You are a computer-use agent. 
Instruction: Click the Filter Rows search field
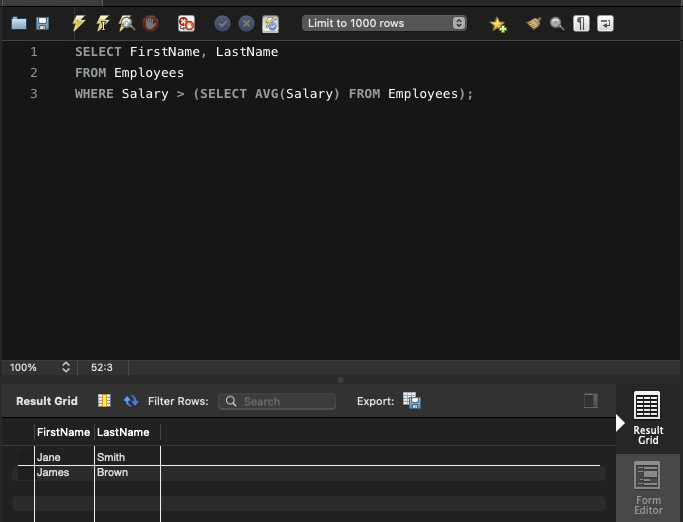click(x=277, y=401)
